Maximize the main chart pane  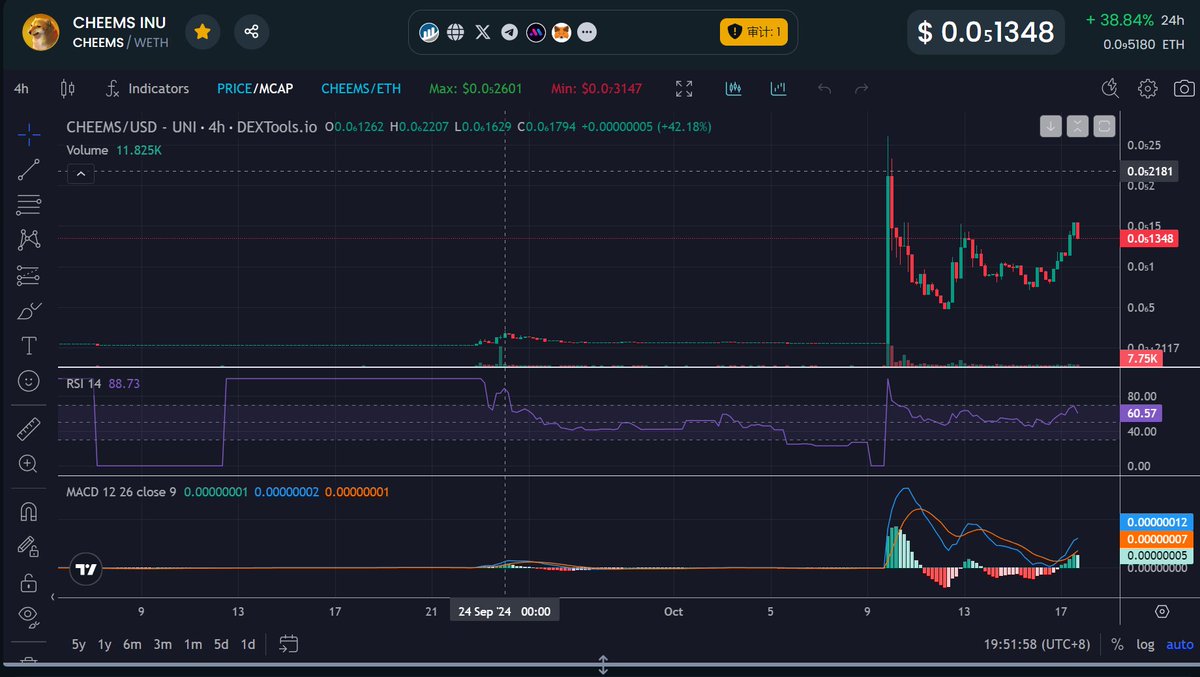(1104, 126)
